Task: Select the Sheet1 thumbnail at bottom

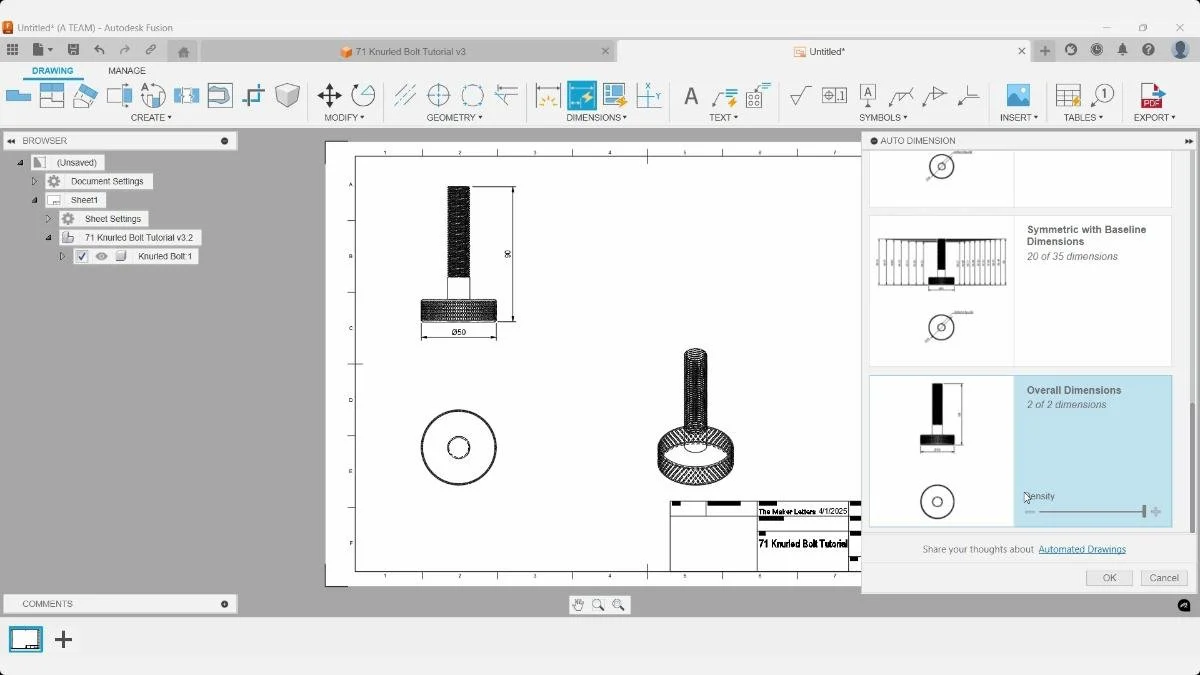Action: (x=26, y=639)
